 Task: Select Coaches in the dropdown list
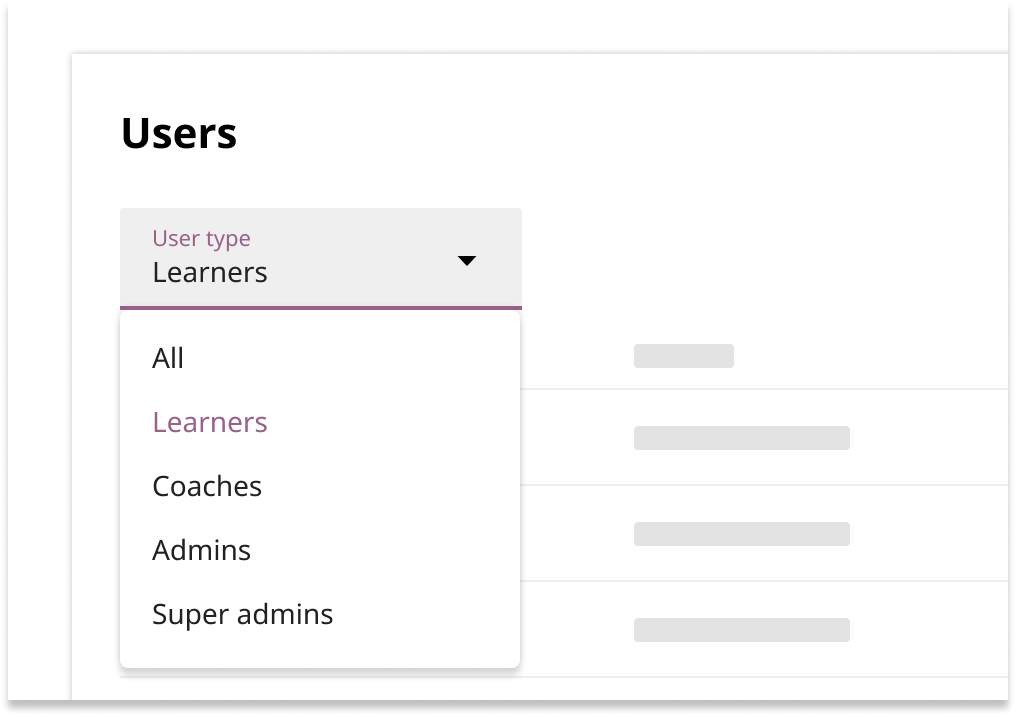(x=207, y=486)
